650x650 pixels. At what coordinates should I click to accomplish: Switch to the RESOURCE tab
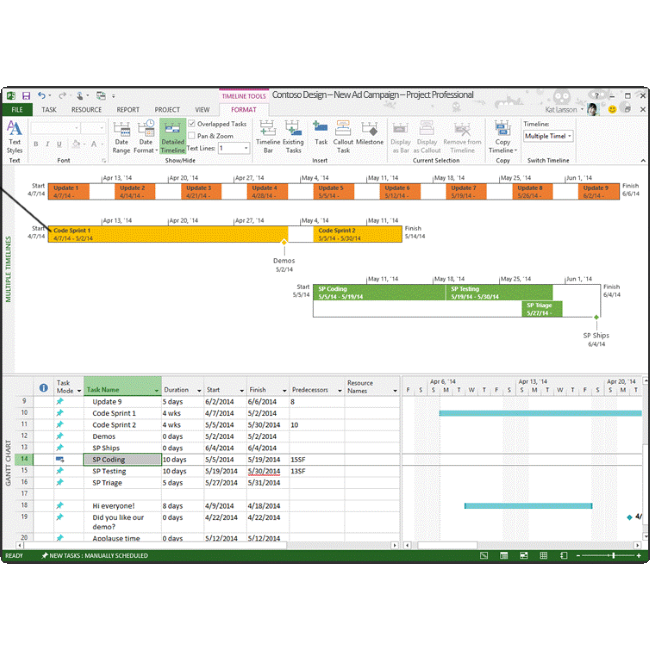pos(86,109)
